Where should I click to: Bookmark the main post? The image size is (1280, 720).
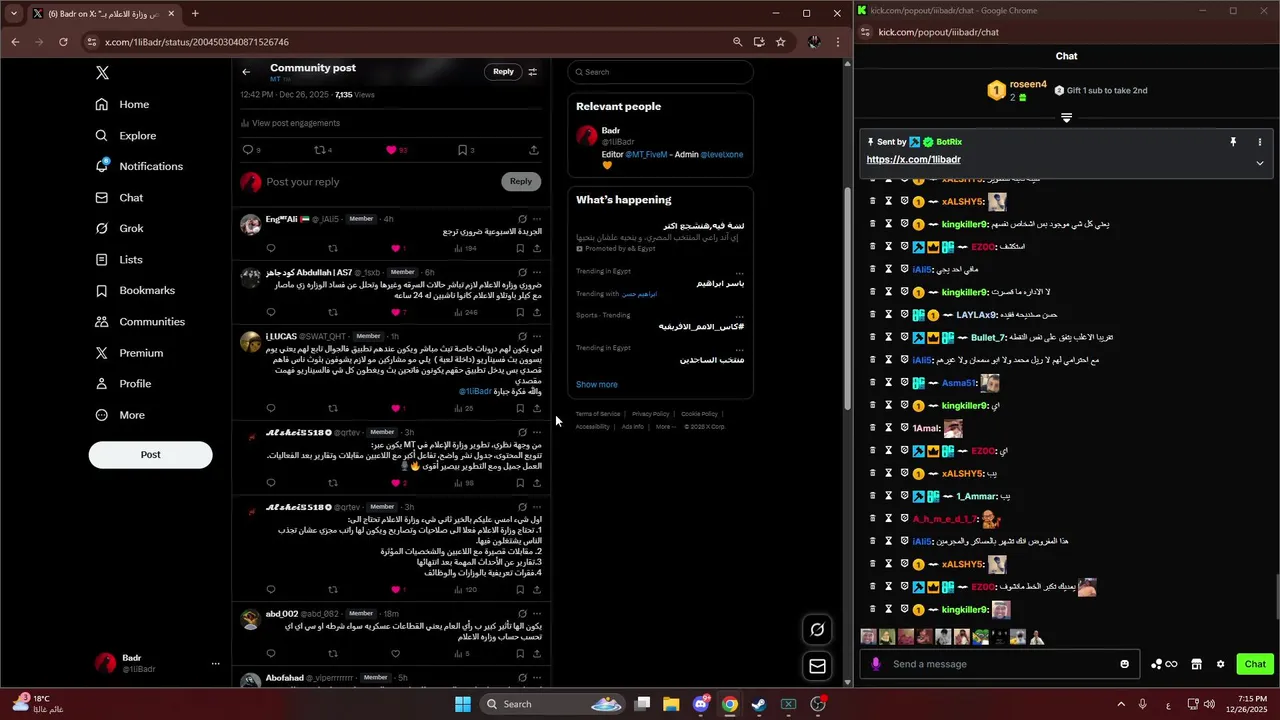coord(462,150)
